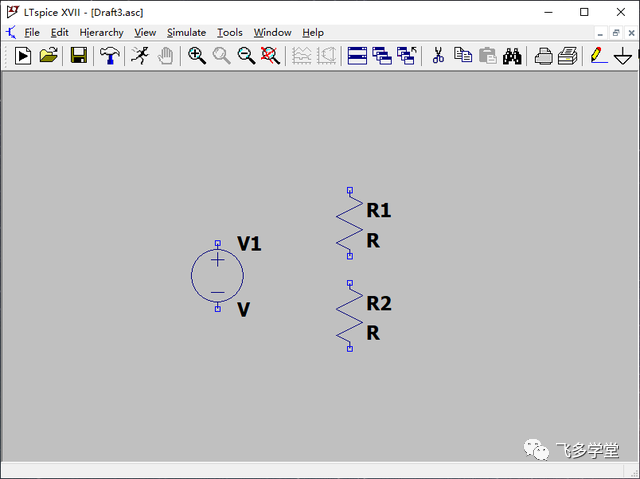Screen dimensions: 640x479
Task: Select the Zoom In magnifier
Action: 197,55
